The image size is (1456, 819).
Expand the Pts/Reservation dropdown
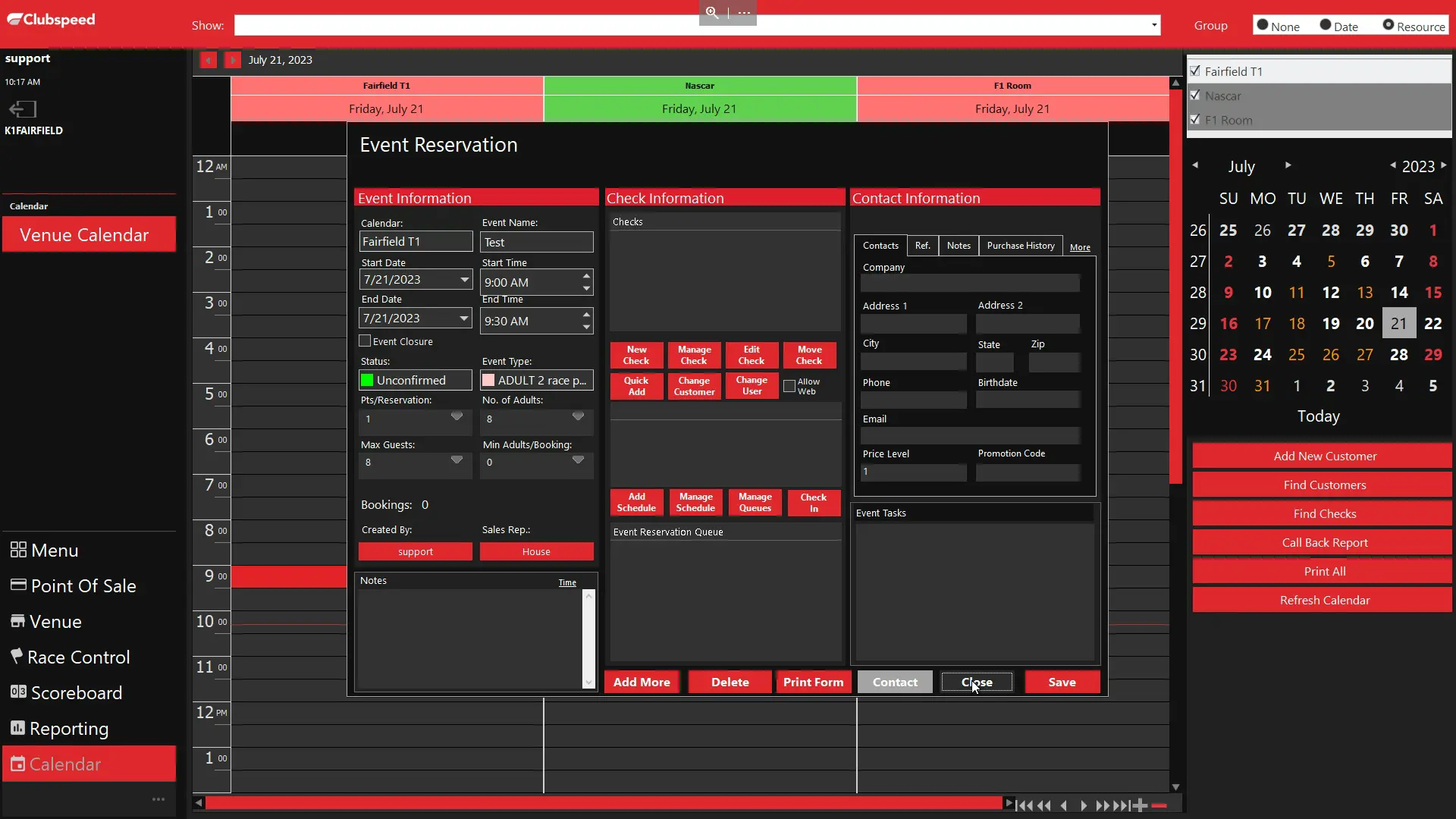457,416
